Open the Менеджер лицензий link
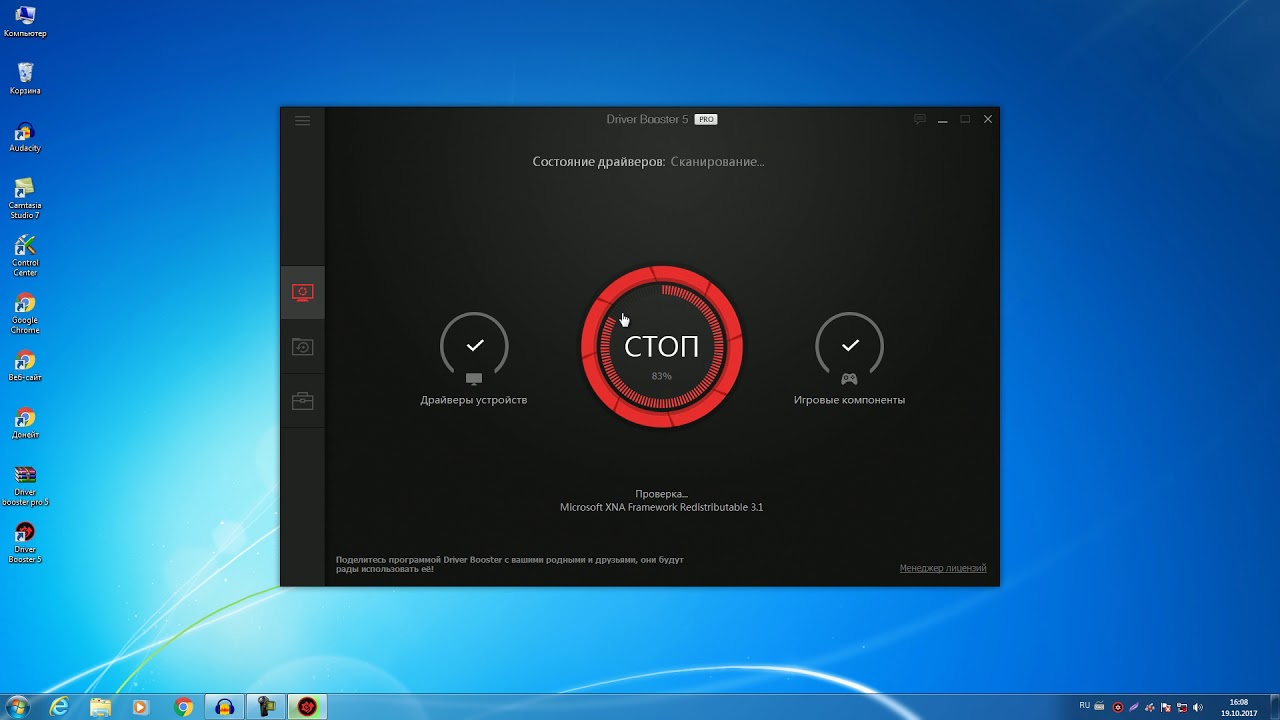Screen dimensions: 1280x720 coord(943,568)
